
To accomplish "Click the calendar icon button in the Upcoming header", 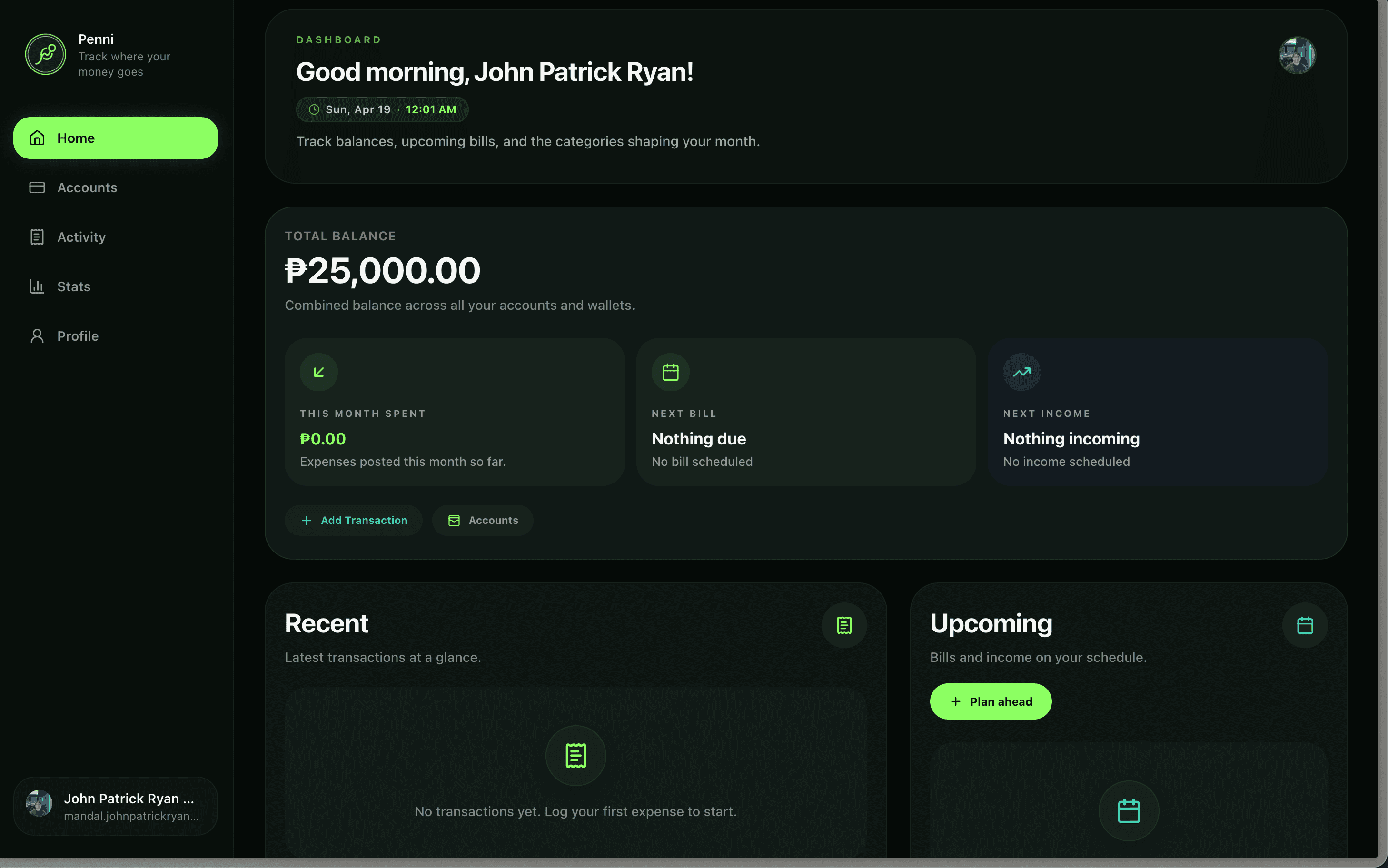I will (x=1305, y=625).
